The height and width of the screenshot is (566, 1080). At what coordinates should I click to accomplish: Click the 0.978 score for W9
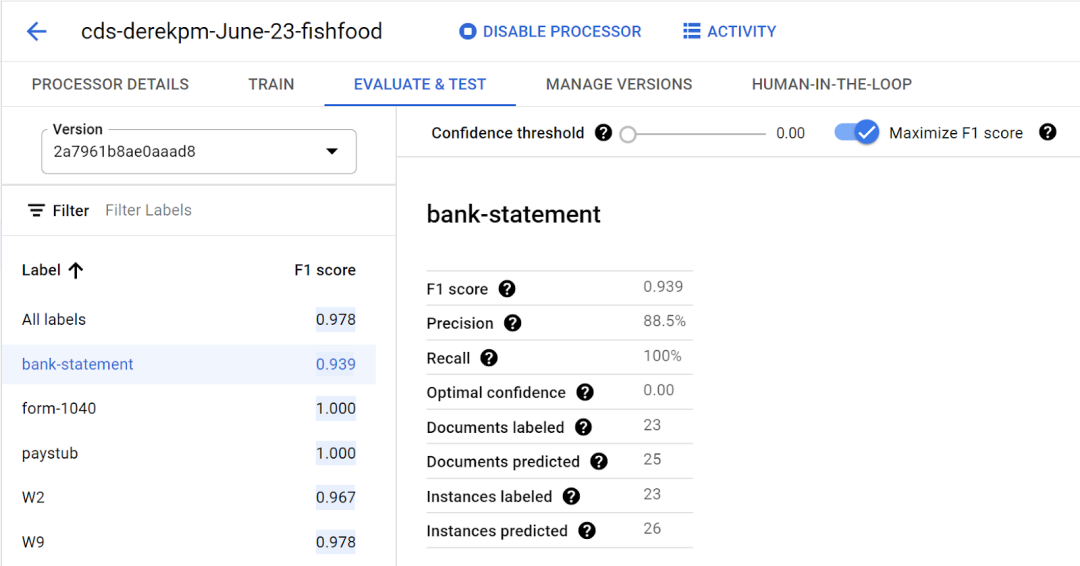pyautogui.click(x=335, y=542)
